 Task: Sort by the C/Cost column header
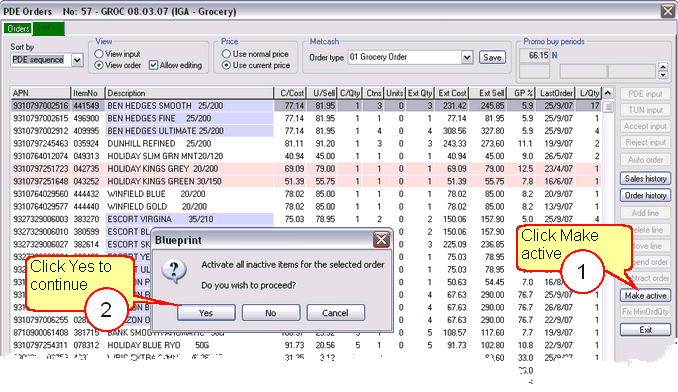[x=290, y=93]
